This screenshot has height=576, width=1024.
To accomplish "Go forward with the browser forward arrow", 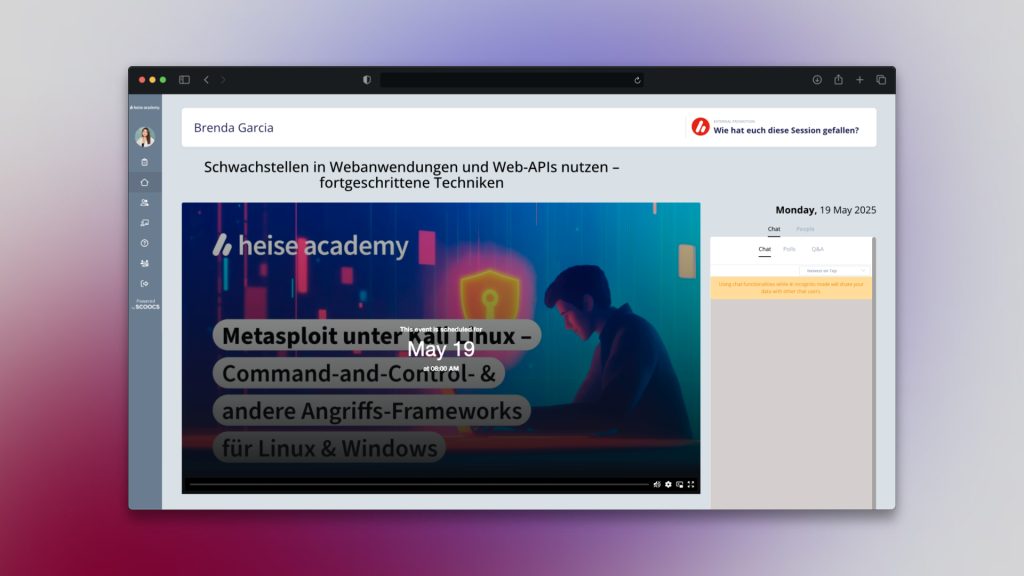I will tap(223, 80).
